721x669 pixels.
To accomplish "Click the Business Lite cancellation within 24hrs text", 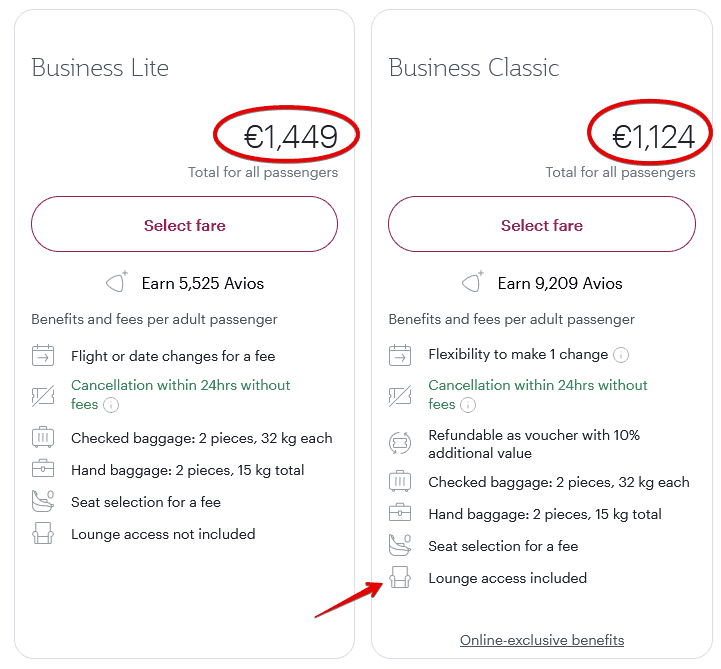I will point(180,385).
